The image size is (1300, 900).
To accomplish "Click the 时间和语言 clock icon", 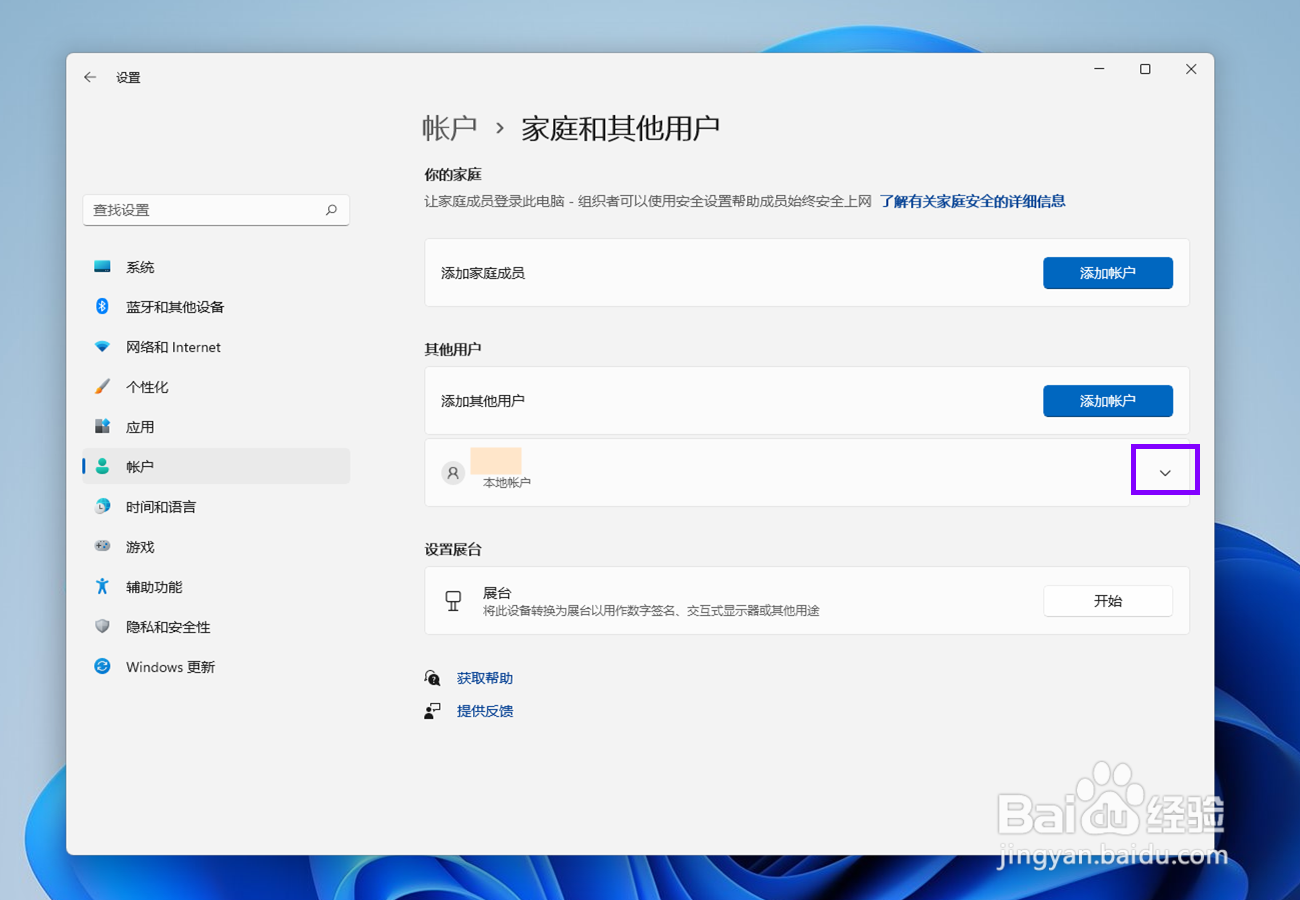I will pyautogui.click(x=102, y=507).
